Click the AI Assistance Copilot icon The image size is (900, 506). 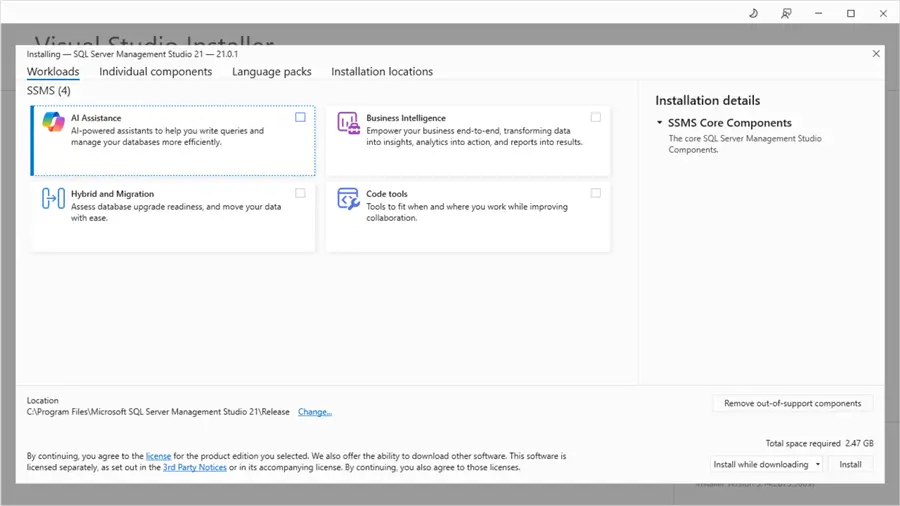[x=53, y=122]
